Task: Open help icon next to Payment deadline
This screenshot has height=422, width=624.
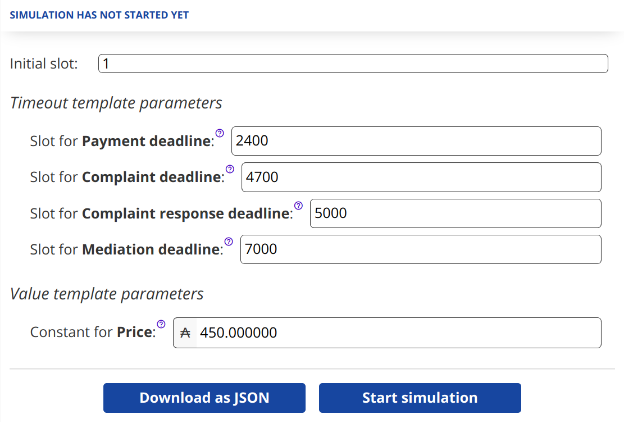Action: [x=220, y=133]
